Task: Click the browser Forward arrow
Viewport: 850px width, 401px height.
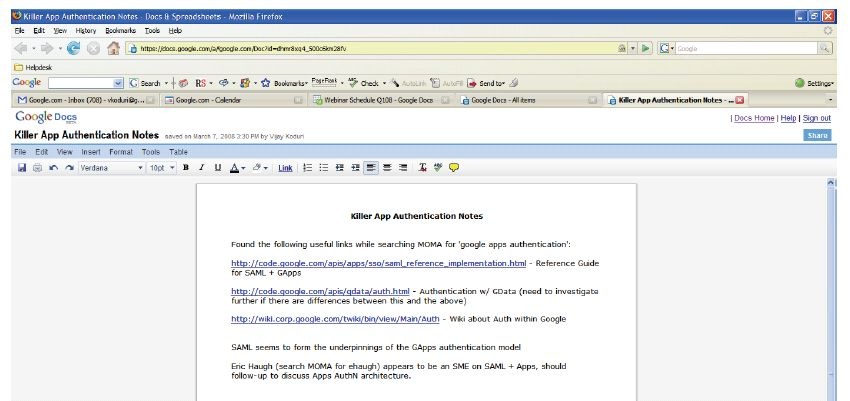Action: pos(47,49)
